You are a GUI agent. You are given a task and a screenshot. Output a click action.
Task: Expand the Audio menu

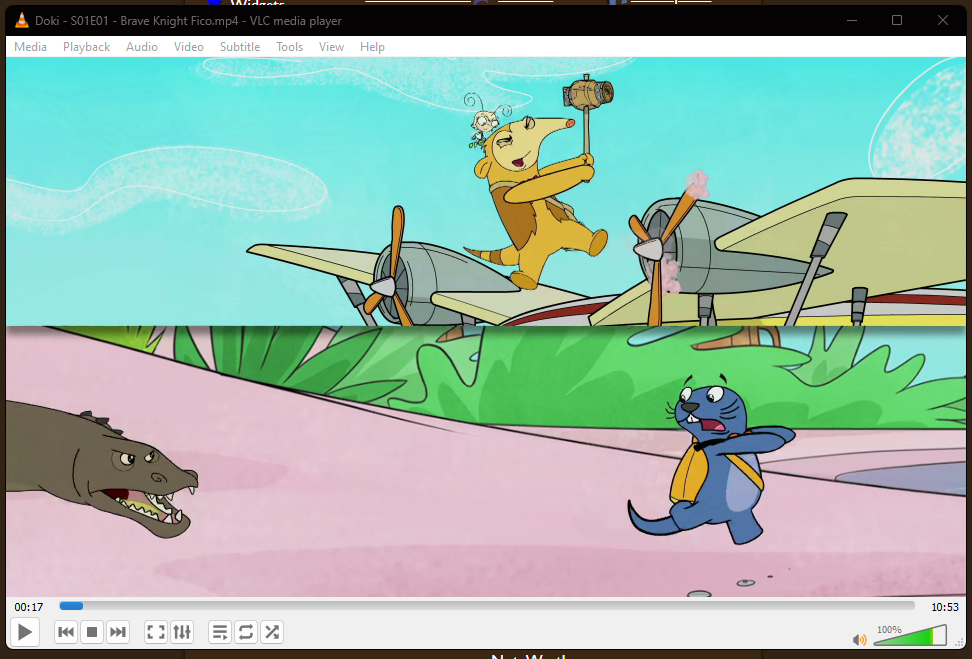point(142,47)
